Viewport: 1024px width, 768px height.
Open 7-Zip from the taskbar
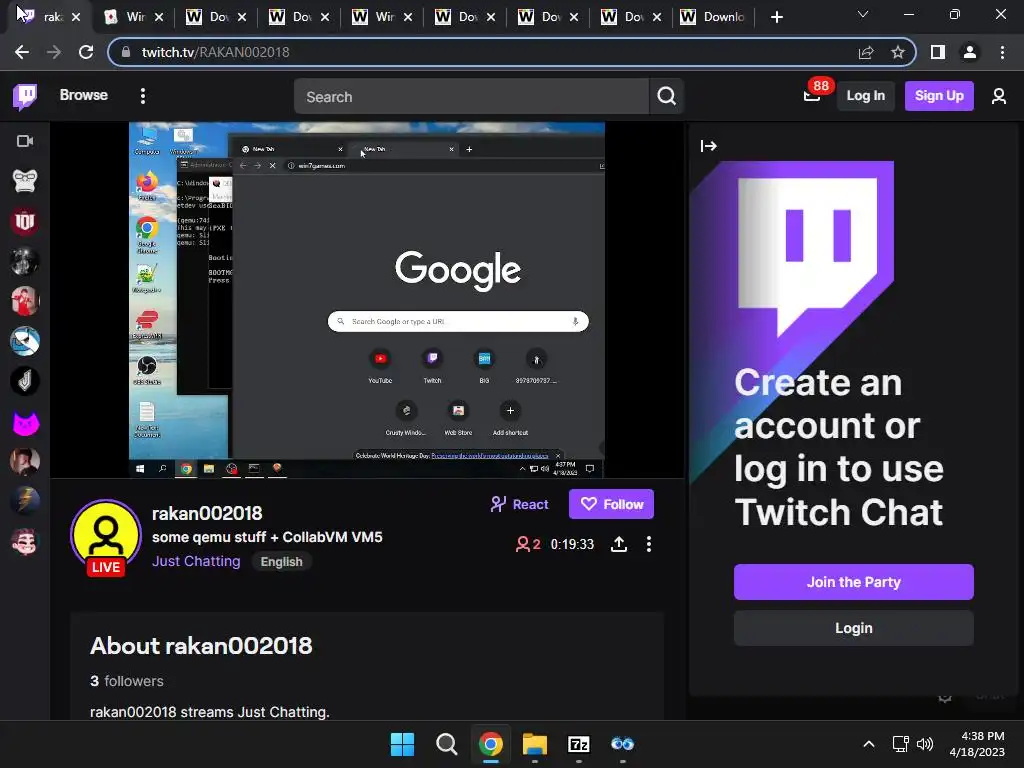pyautogui.click(x=579, y=744)
